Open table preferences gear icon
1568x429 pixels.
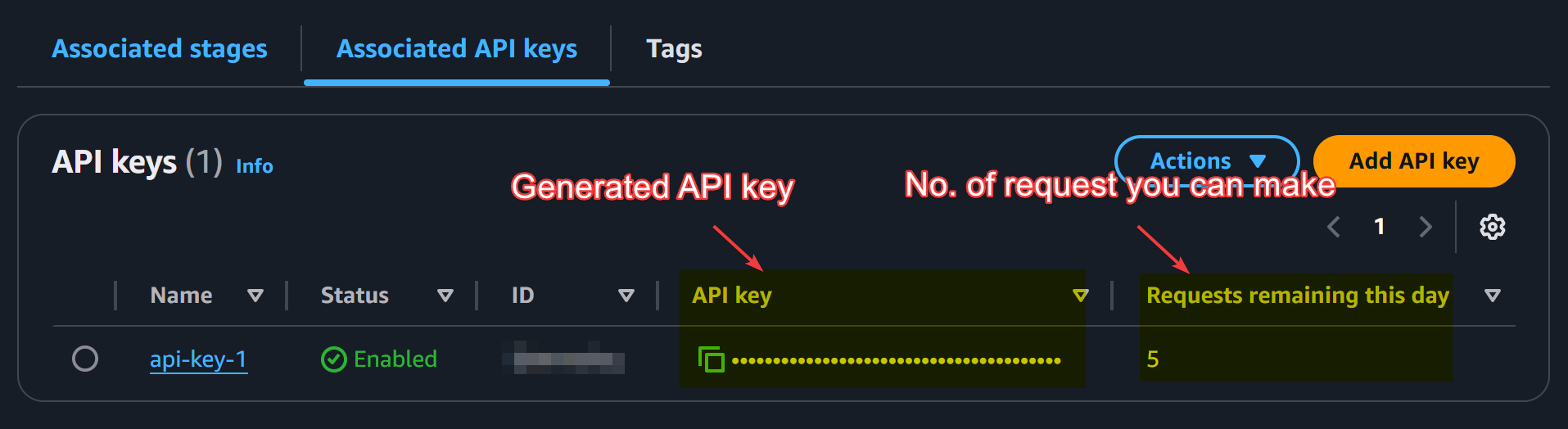pyautogui.click(x=1492, y=227)
